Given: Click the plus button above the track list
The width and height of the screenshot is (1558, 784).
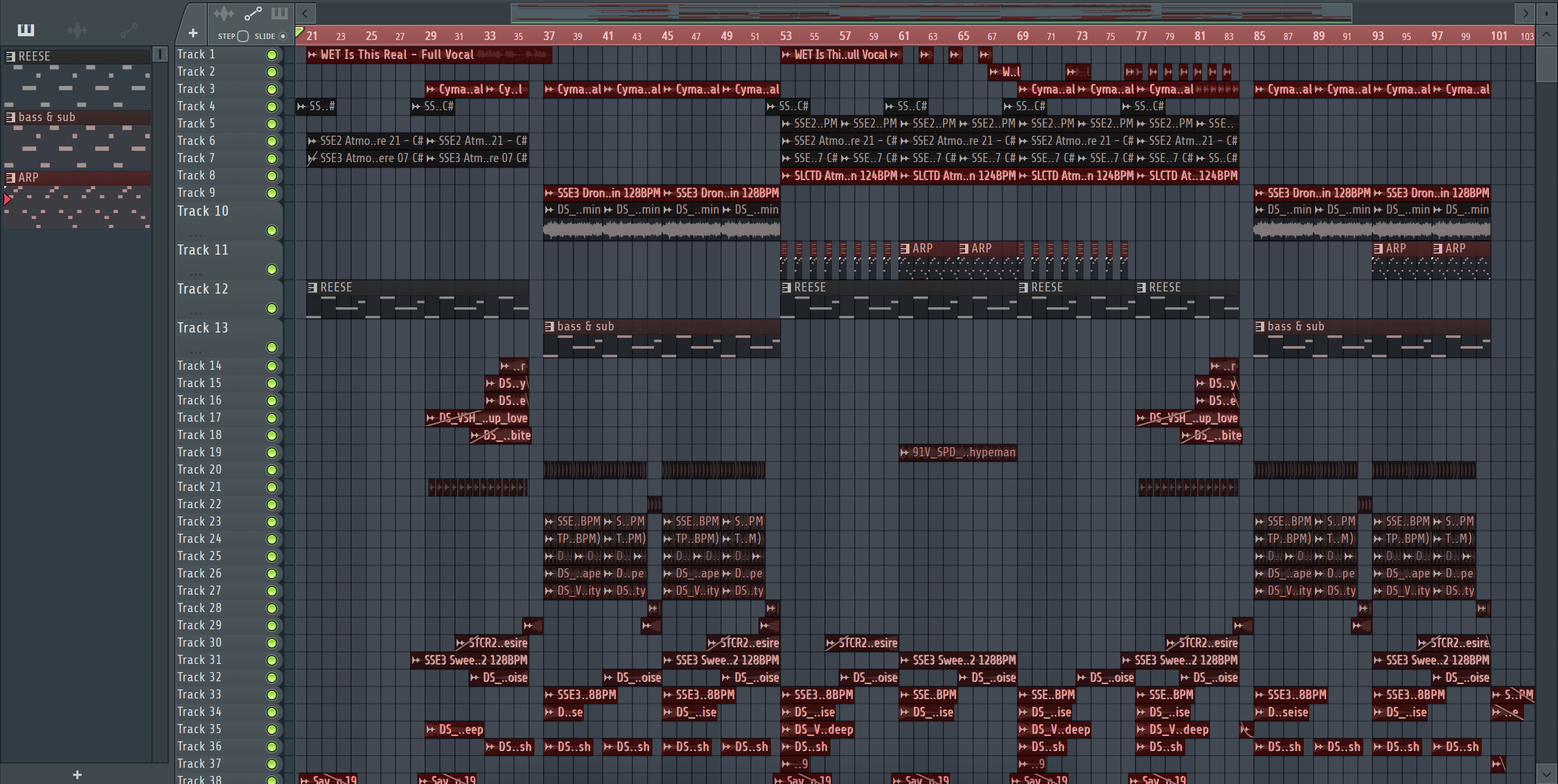Looking at the screenshot, I should coord(193,33).
